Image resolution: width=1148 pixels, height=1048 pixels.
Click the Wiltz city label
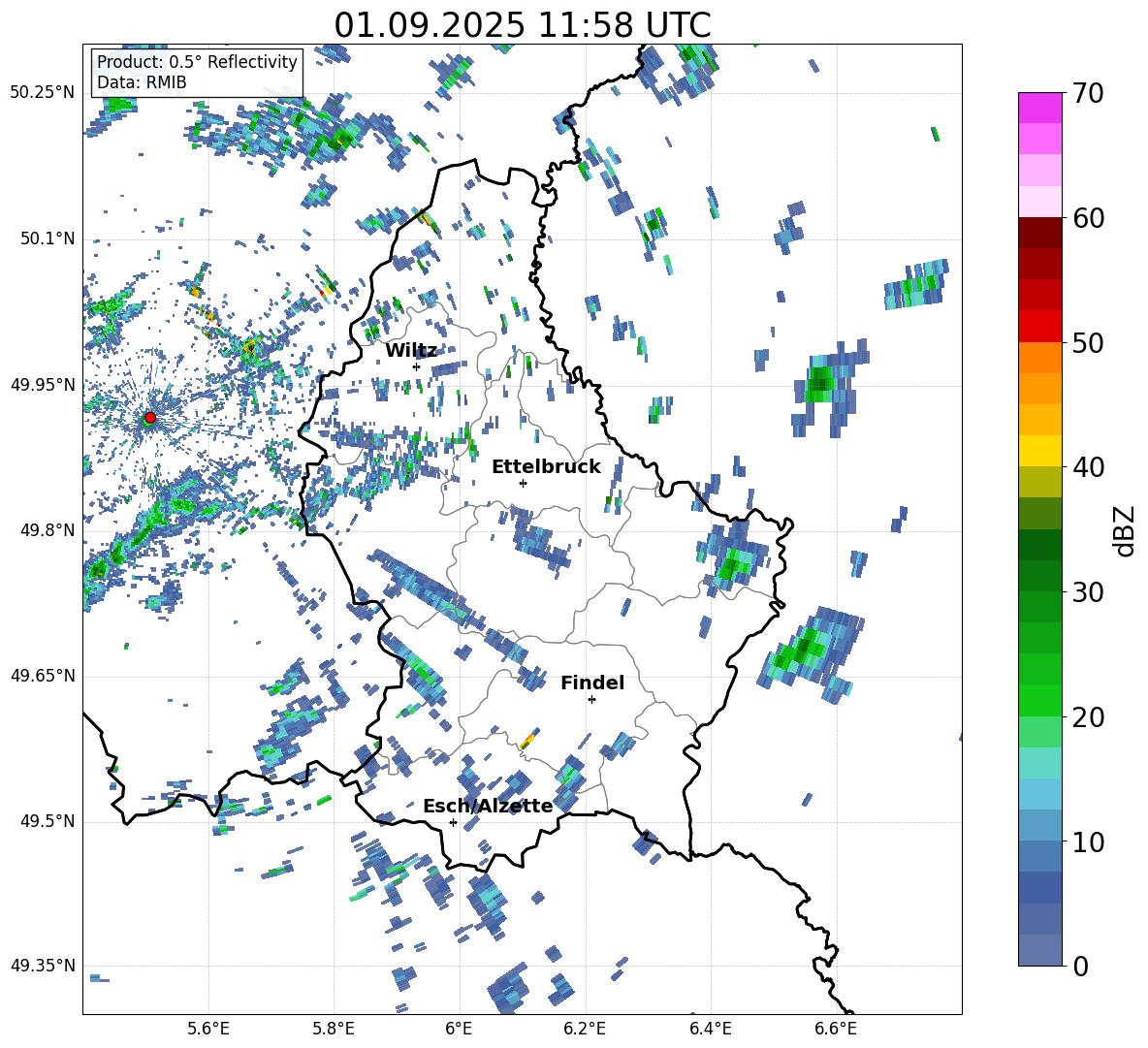click(x=411, y=351)
